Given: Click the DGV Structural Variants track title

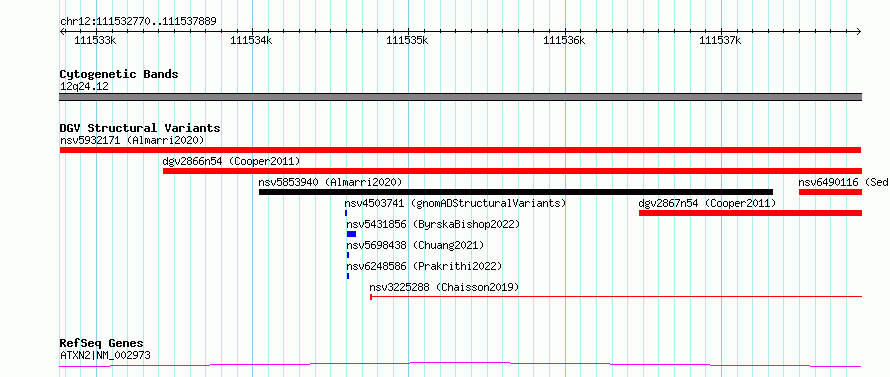Looking at the screenshot, I should pyautogui.click(x=140, y=128).
